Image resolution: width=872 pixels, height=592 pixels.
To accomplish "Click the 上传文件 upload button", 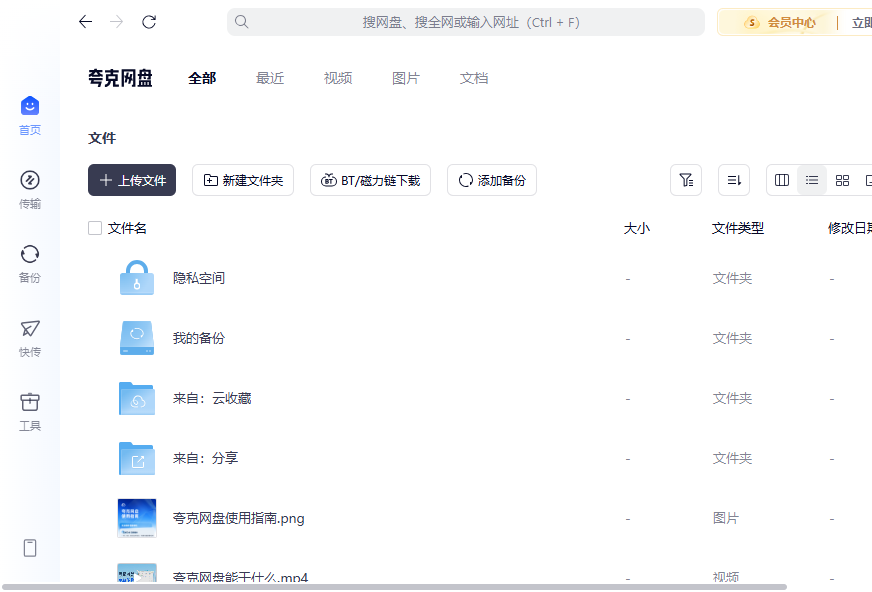I will point(132,180).
